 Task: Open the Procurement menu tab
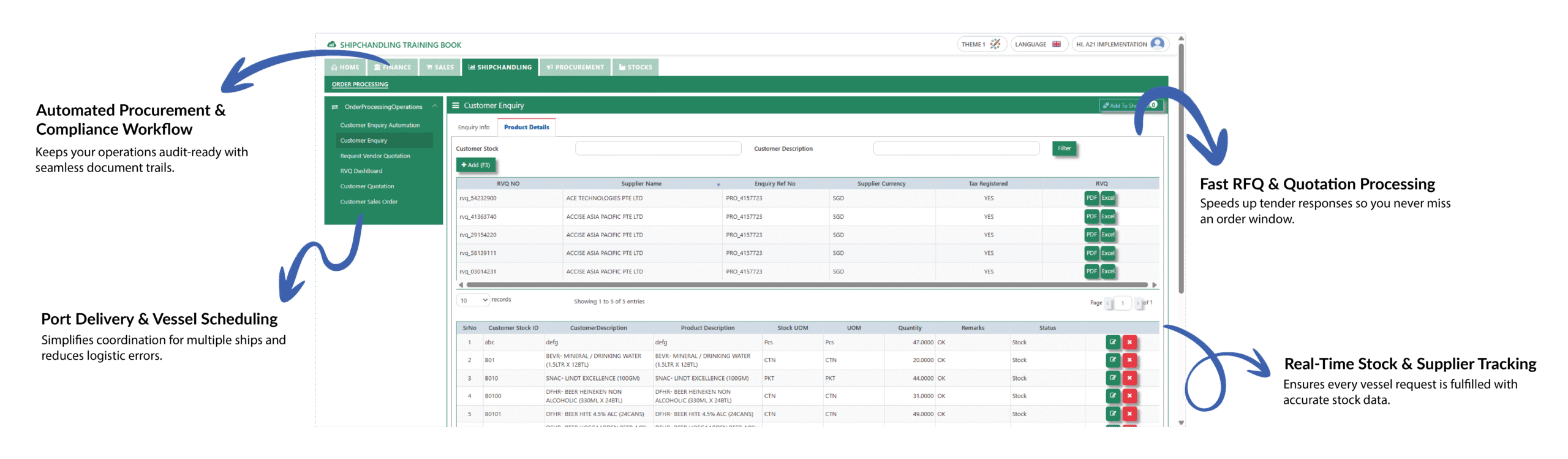[575, 67]
